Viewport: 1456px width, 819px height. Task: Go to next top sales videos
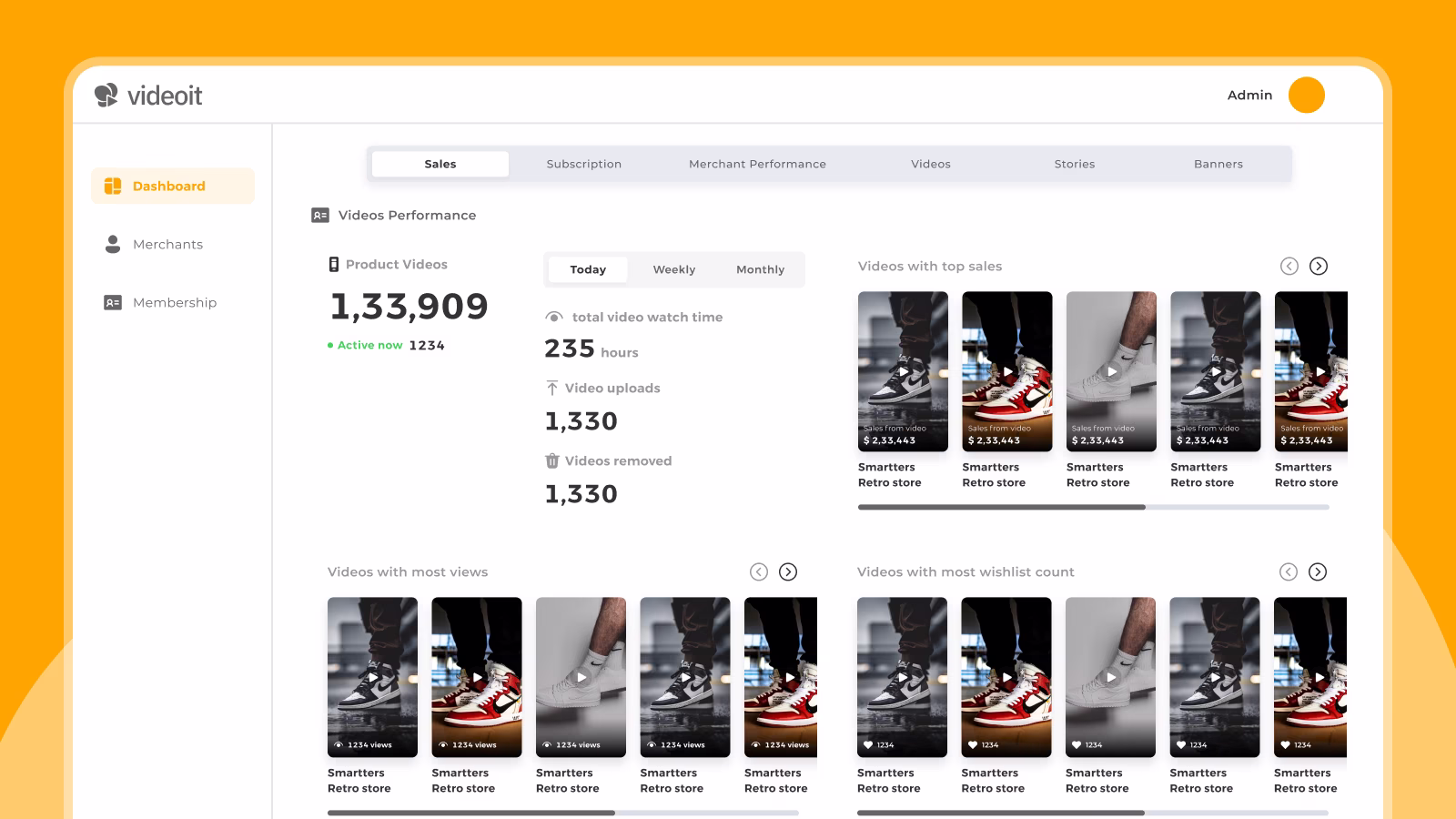click(1319, 266)
